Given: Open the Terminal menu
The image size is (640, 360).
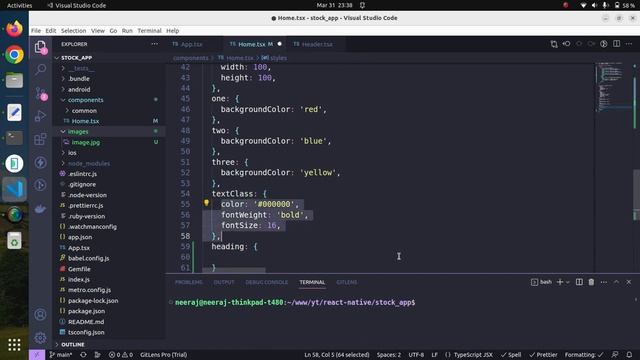Looking at the screenshot, I should (149, 31).
